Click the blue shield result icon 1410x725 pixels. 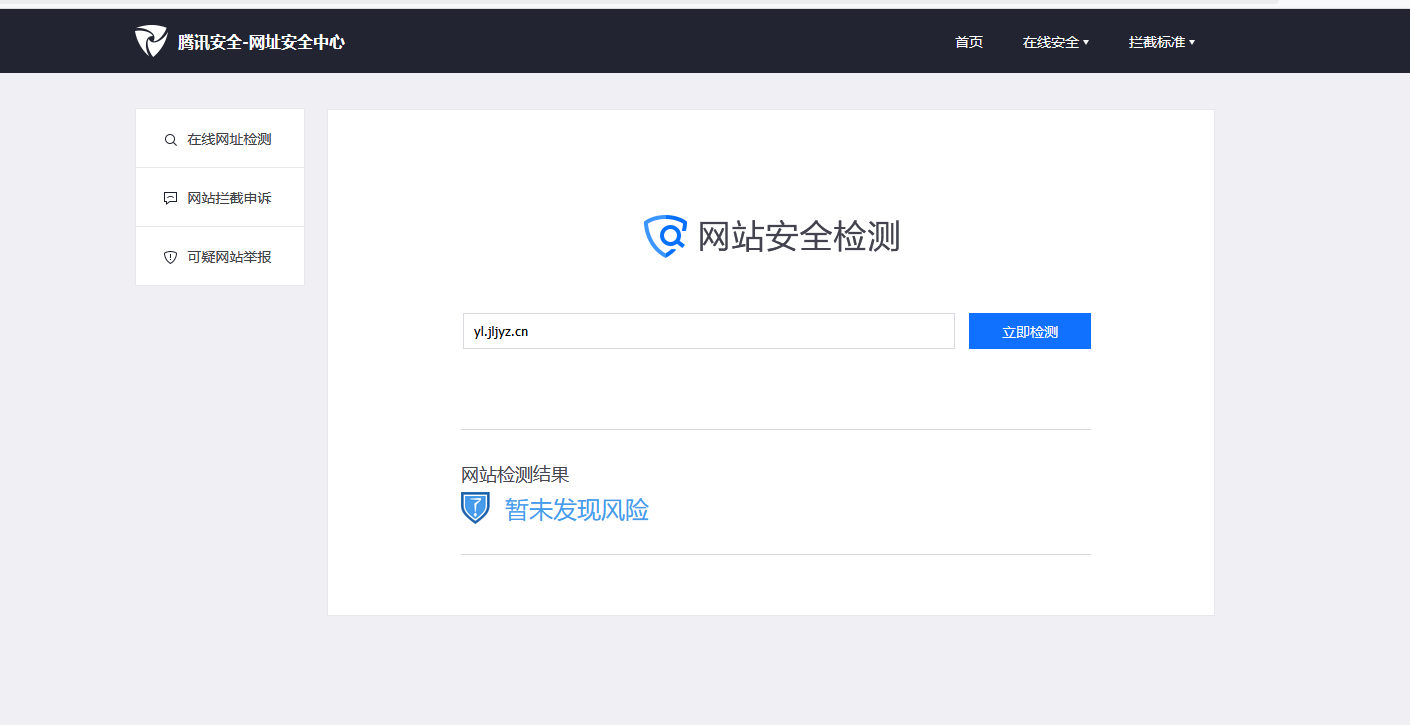(x=475, y=508)
